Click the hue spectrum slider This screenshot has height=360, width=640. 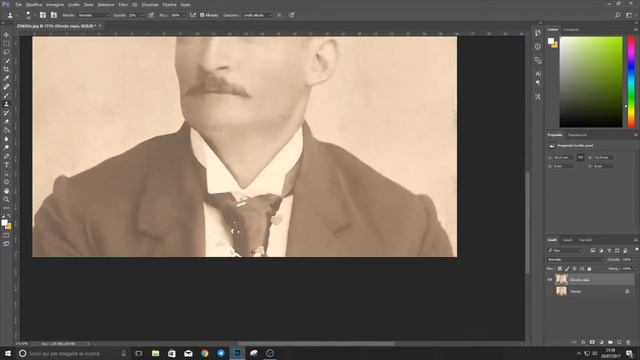(x=631, y=82)
